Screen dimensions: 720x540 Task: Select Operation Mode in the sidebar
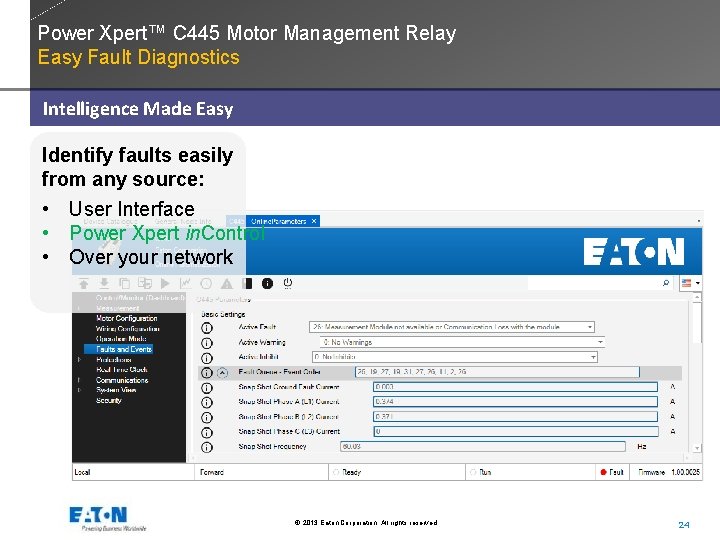coord(121,339)
